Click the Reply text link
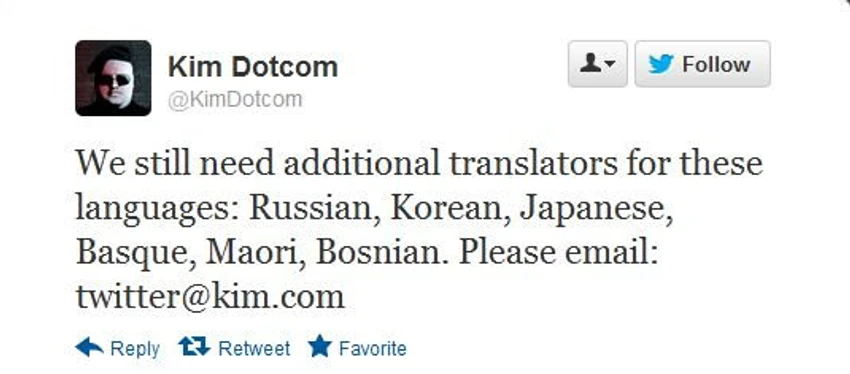The width and height of the screenshot is (850, 374). 135,349
